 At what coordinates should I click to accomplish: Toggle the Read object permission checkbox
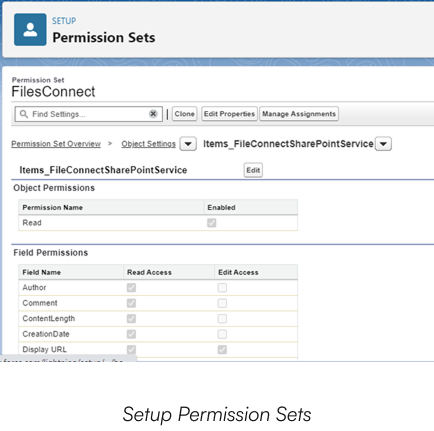click(212, 223)
